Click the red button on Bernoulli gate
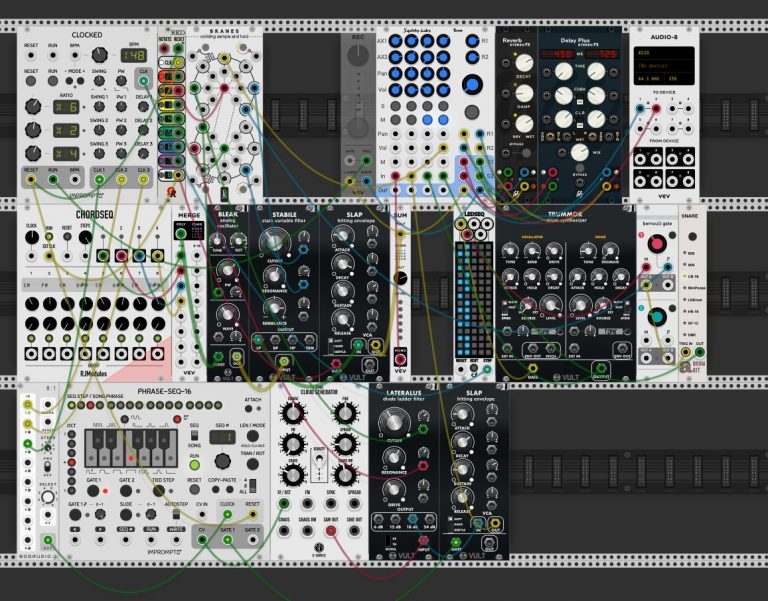Image resolution: width=768 pixels, height=601 pixels. [x=657, y=243]
